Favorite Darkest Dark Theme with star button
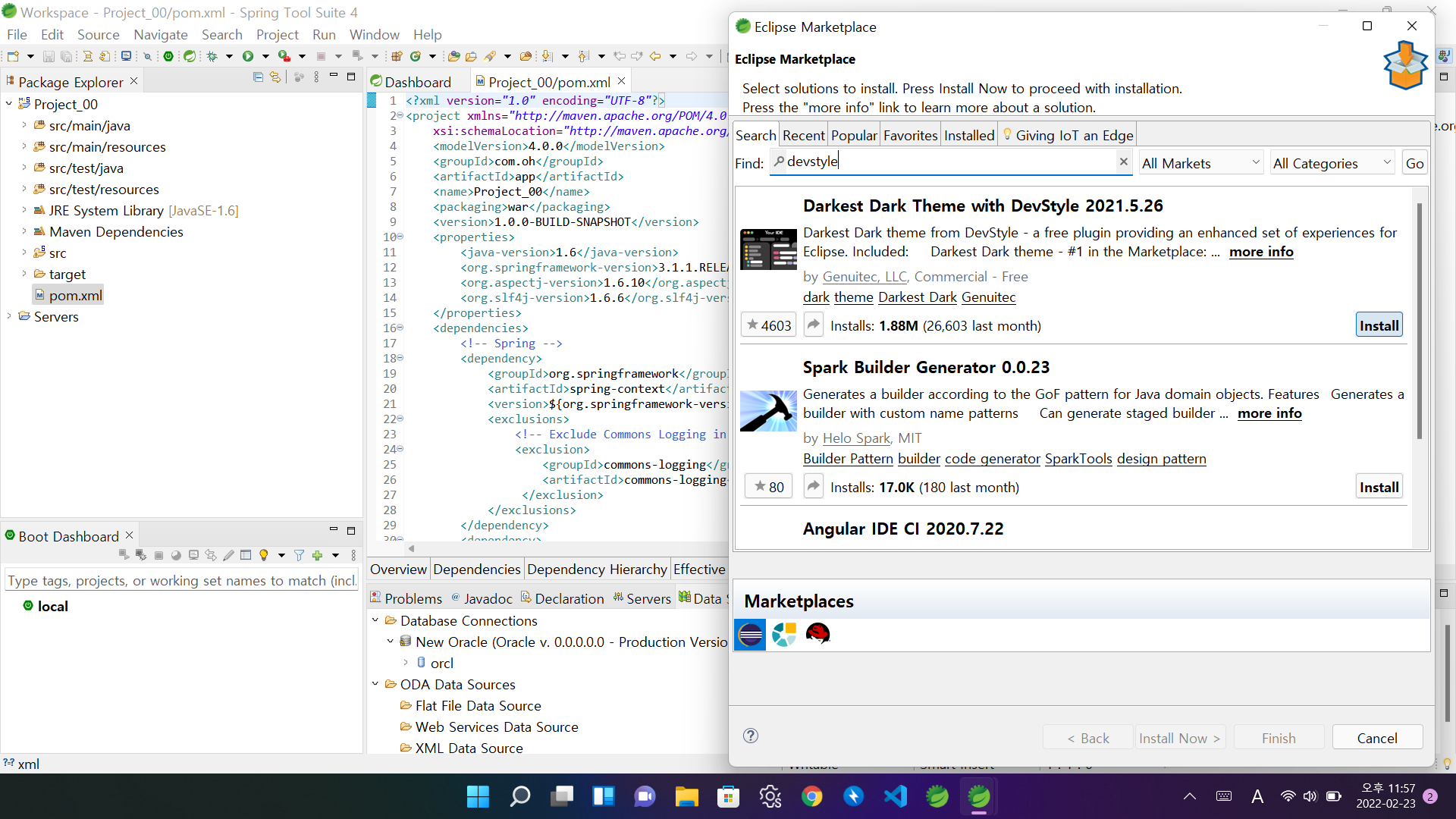Viewport: 1456px width, 819px height. coord(768,325)
